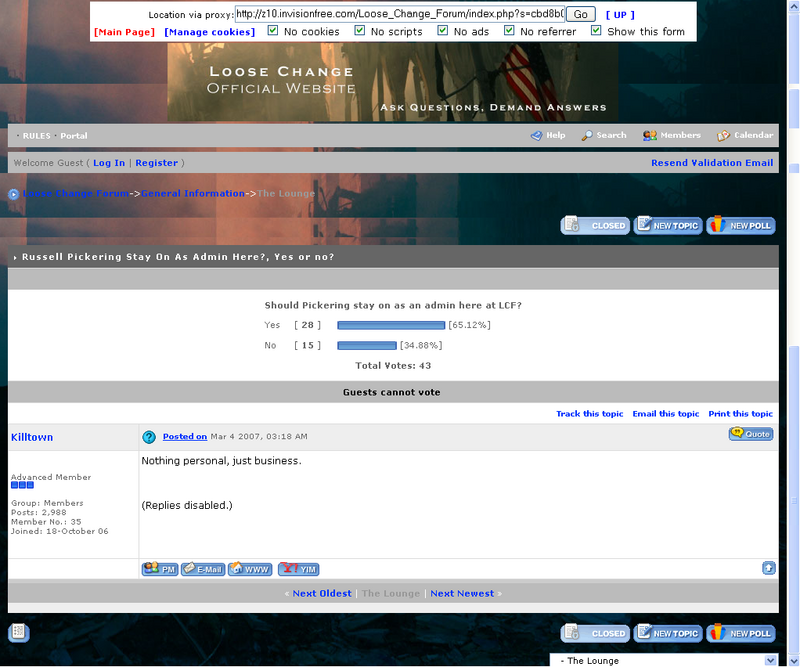
Task: Click the YIM messenger button
Action: [x=298, y=569]
